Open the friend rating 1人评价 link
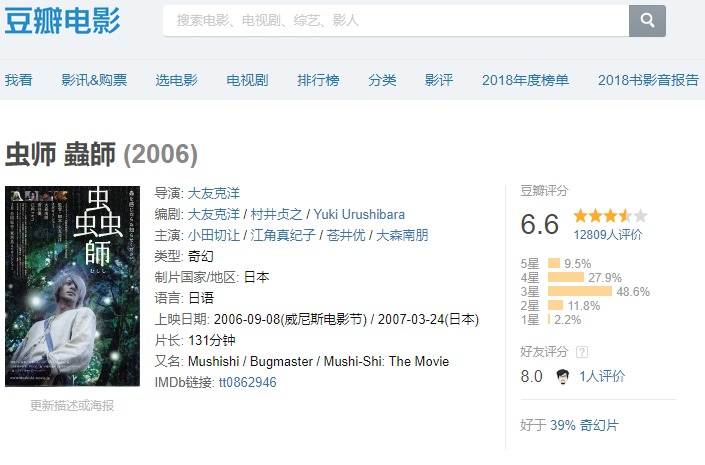705x465 pixels. tap(602, 376)
